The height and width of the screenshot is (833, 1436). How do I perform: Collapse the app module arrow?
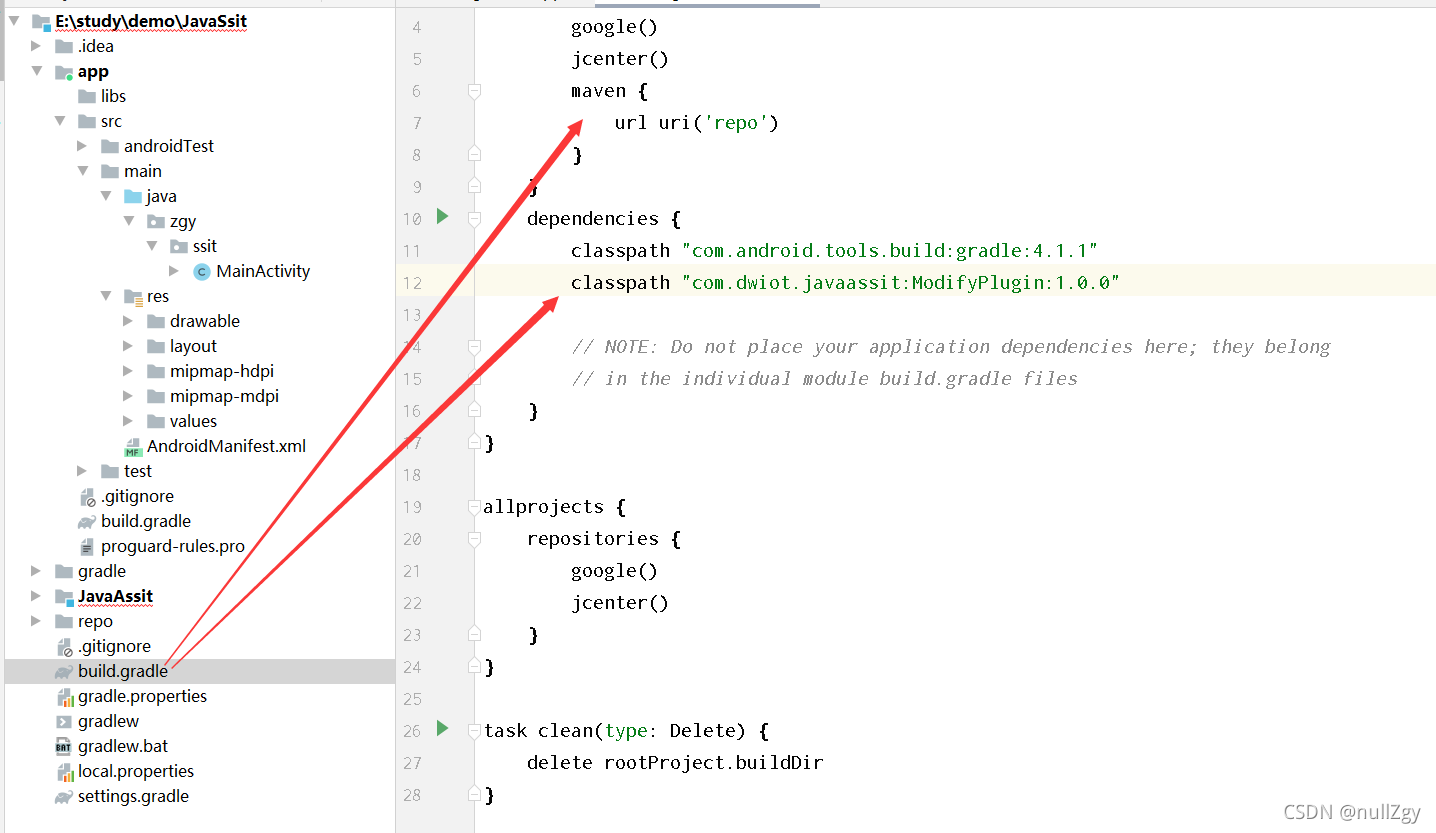(x=36, y=71)
